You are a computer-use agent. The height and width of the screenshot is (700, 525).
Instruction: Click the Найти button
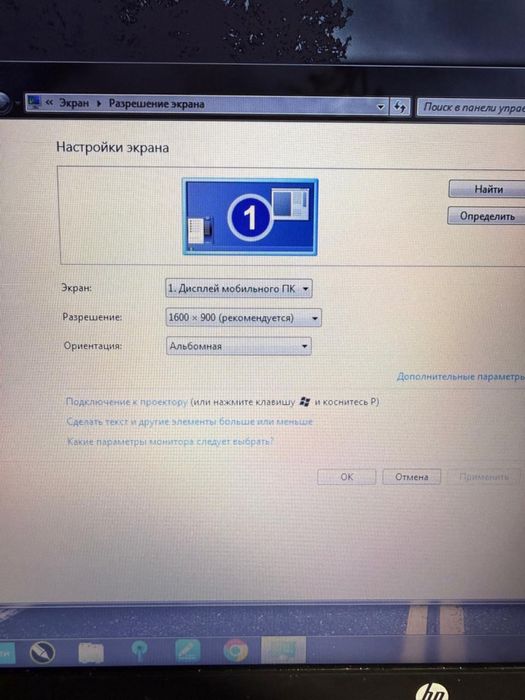click(488, 189)
